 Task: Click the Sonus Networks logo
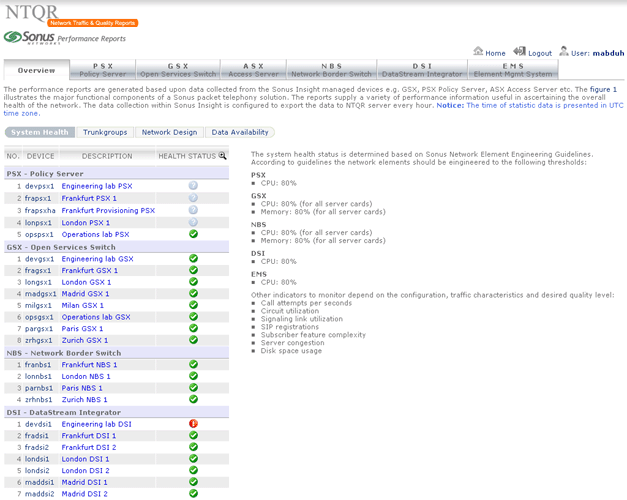[25, 37]
